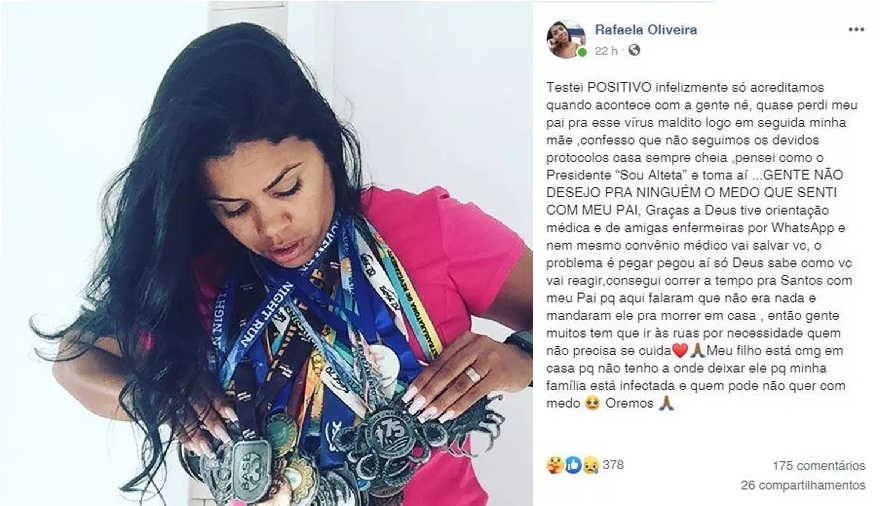Viewport: 888px width, 506px height.
Task: Click the red heart emoji in text
Action: (x=679, y=351)
